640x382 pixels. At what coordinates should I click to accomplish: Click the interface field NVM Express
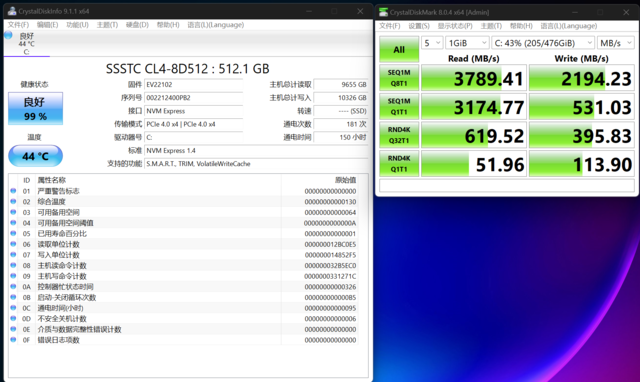pos(193,111)
